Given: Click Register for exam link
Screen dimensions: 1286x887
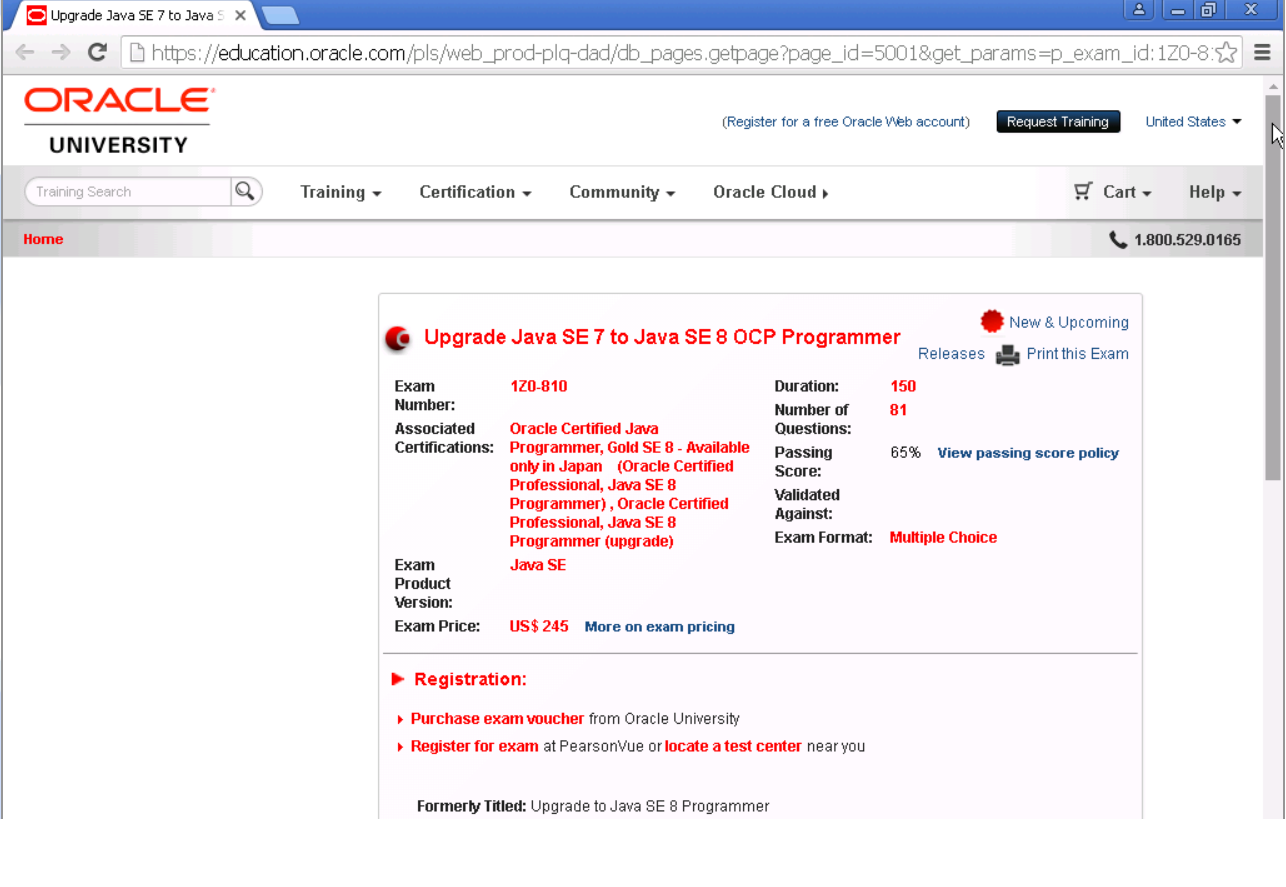Looking at the screenshot, I should click(475, 747).
